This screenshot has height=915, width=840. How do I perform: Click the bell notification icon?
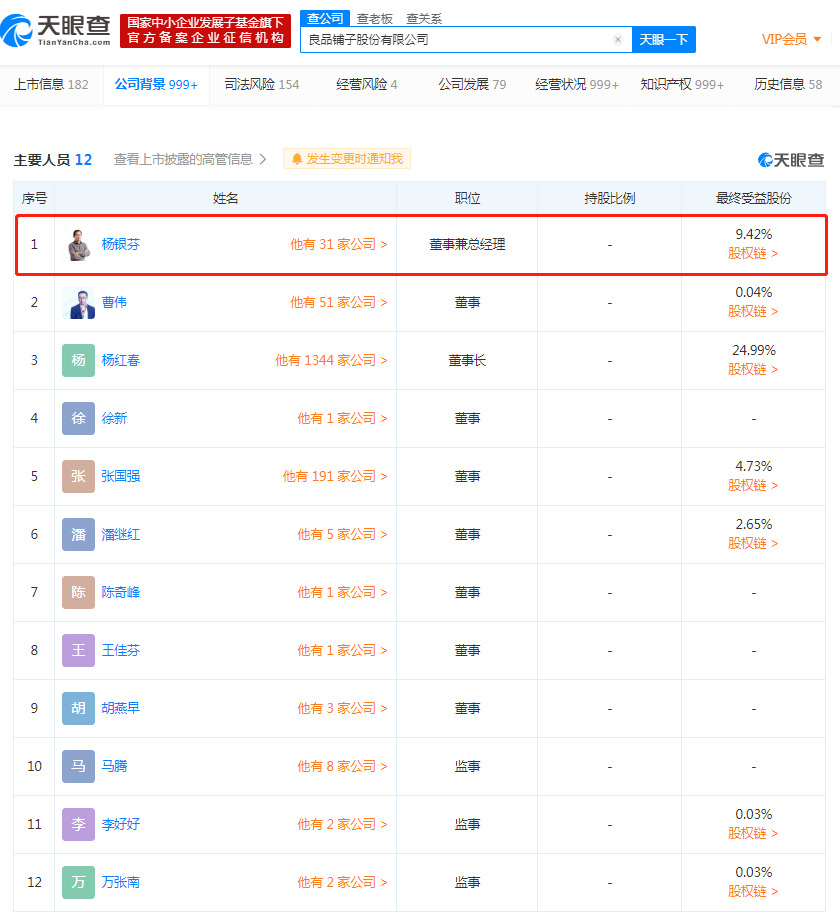297,159
